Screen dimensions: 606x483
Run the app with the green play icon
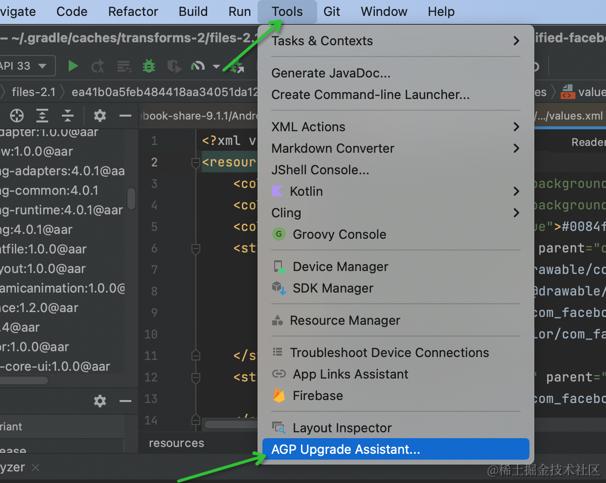(x=73, y=66)
